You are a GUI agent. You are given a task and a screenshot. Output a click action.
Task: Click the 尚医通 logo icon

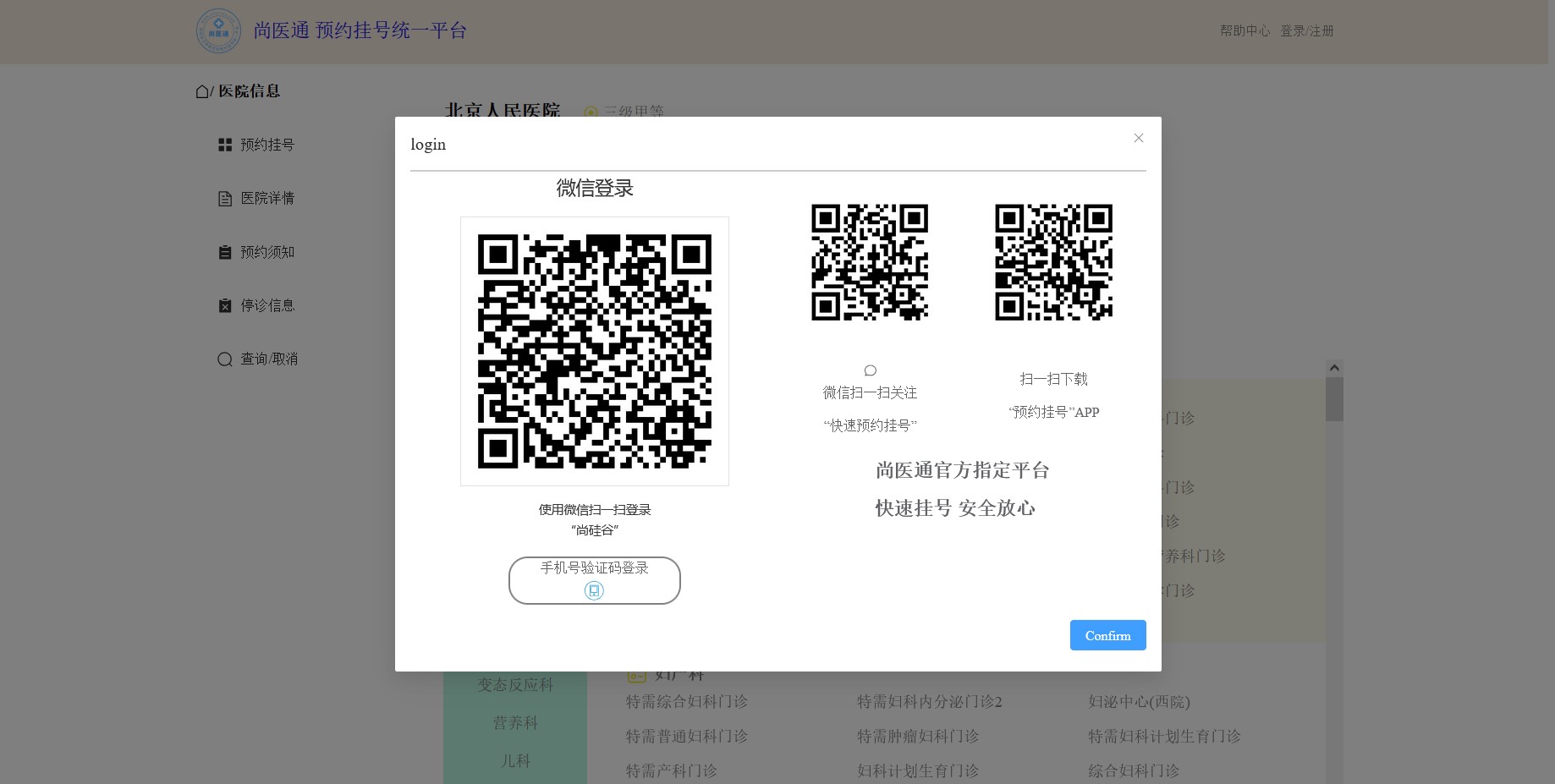(x=218, y=30)
